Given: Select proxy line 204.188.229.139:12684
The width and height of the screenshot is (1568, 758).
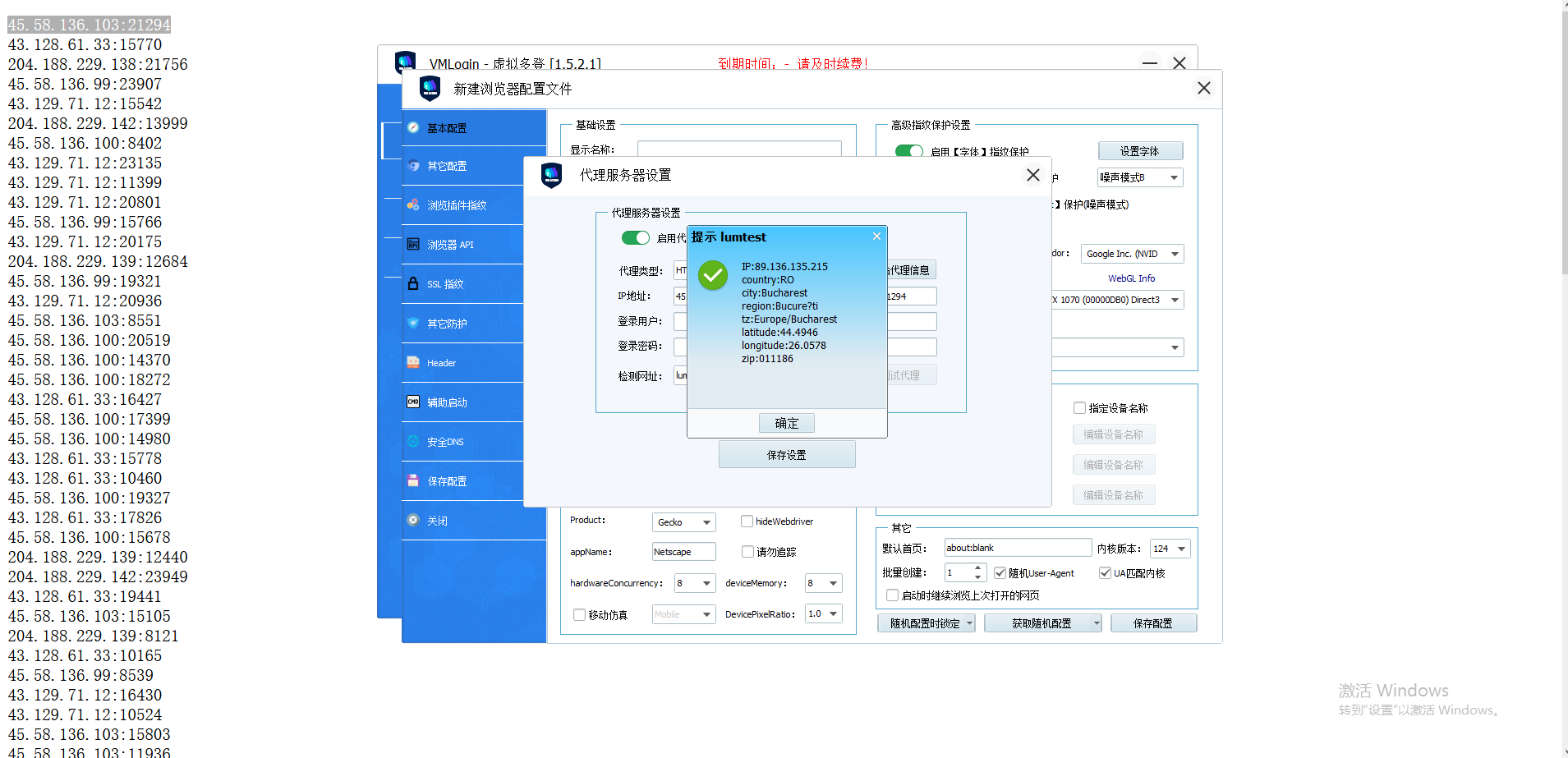Looking at the screenshot, I should click(98, 261).
